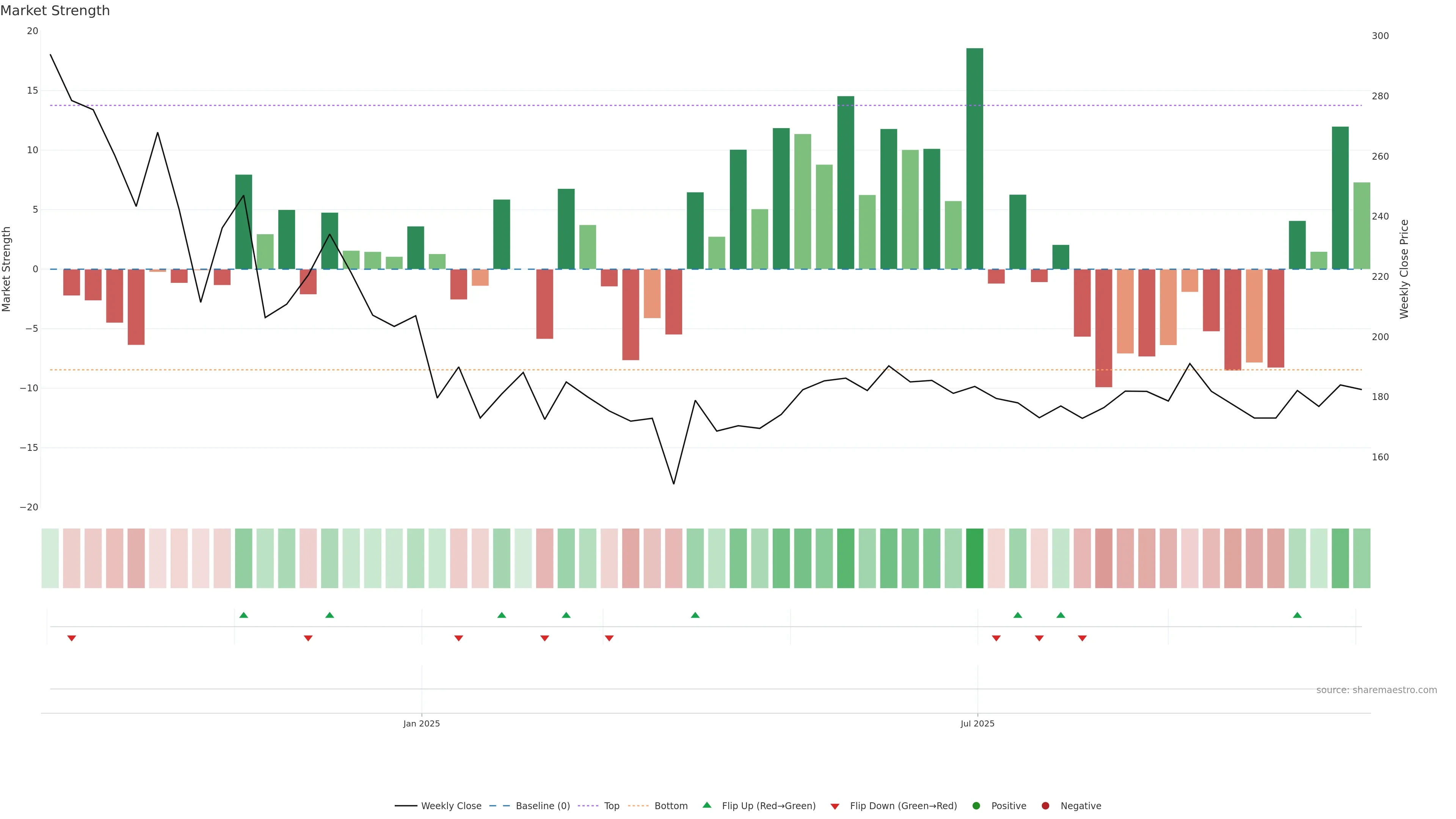Click the deepest red negative bar
This screenshot has width=1456, height=819.
coord(1103,328)
